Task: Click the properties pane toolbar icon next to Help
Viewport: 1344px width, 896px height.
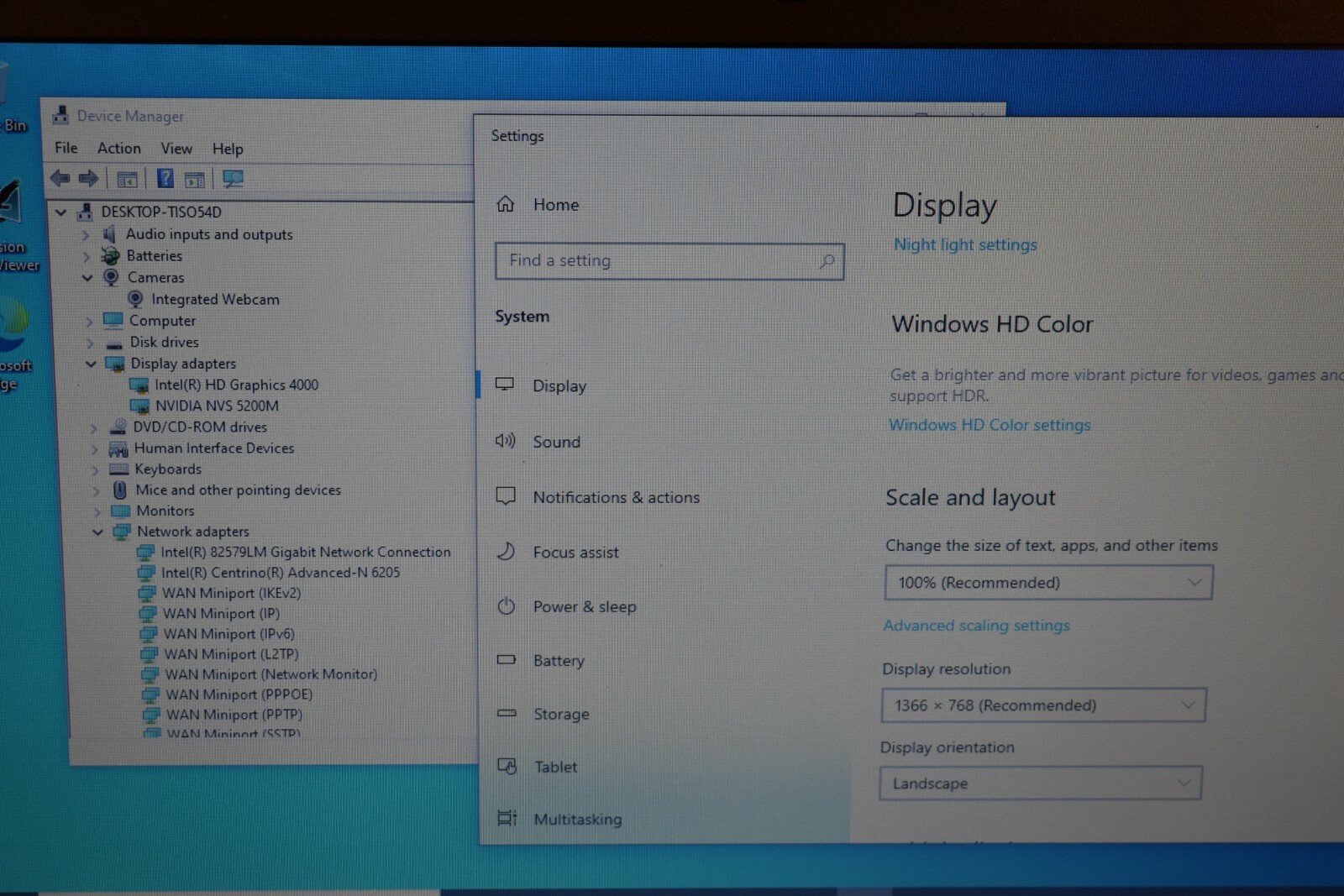Action: 195,180
